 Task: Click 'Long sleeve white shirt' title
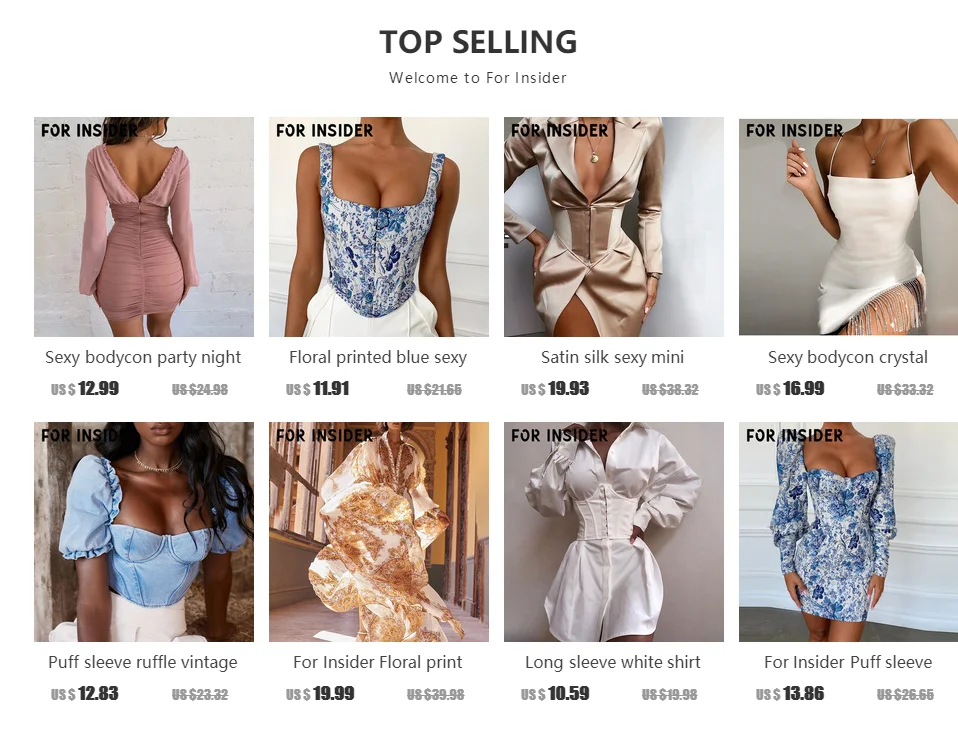pos(613,662)
